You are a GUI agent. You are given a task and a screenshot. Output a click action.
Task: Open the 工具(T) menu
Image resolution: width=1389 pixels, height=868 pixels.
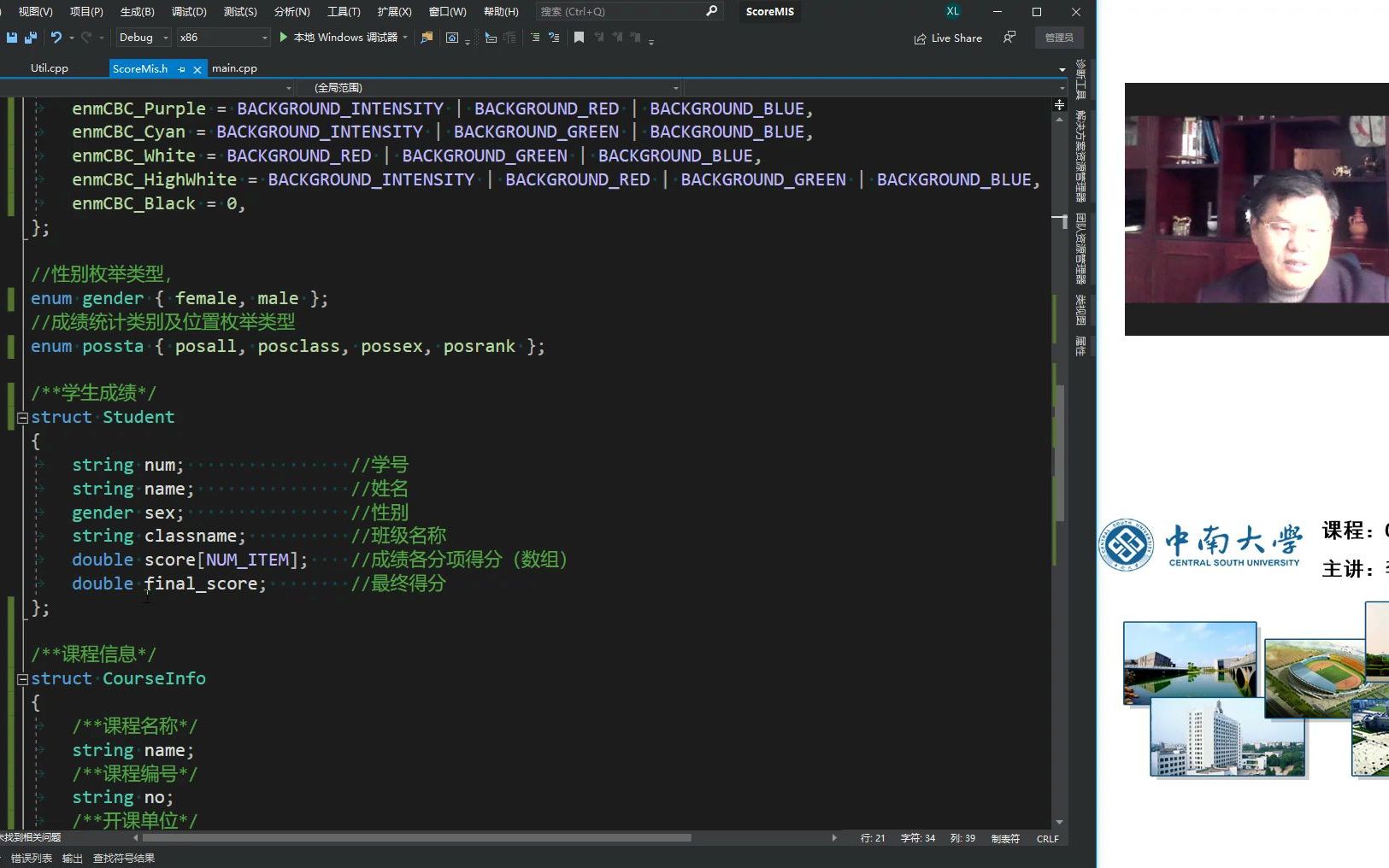pos(343,11)
